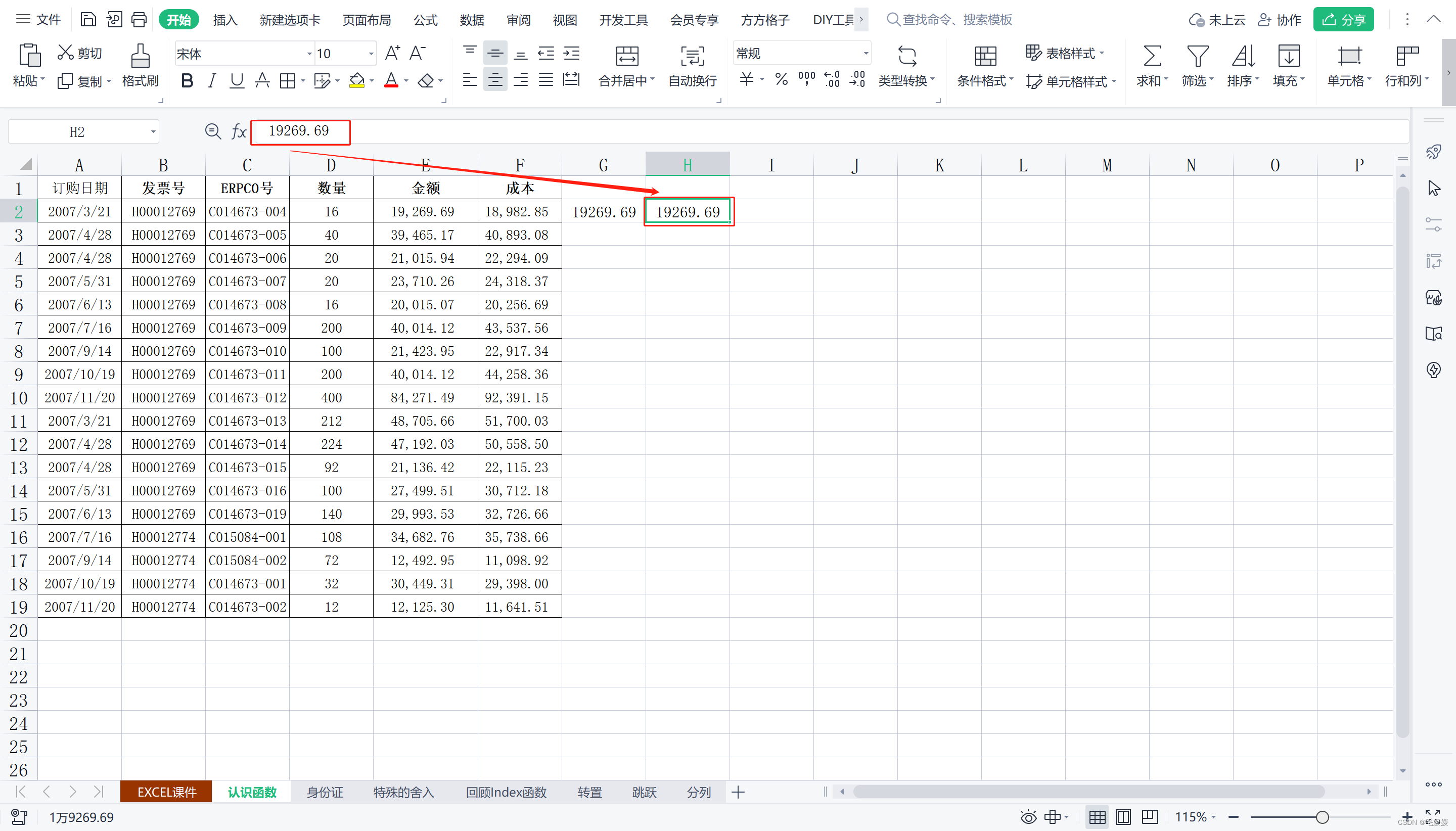Click the 协作 (Collaborate) button
Screen dimensions: 1456x831
1280,20
